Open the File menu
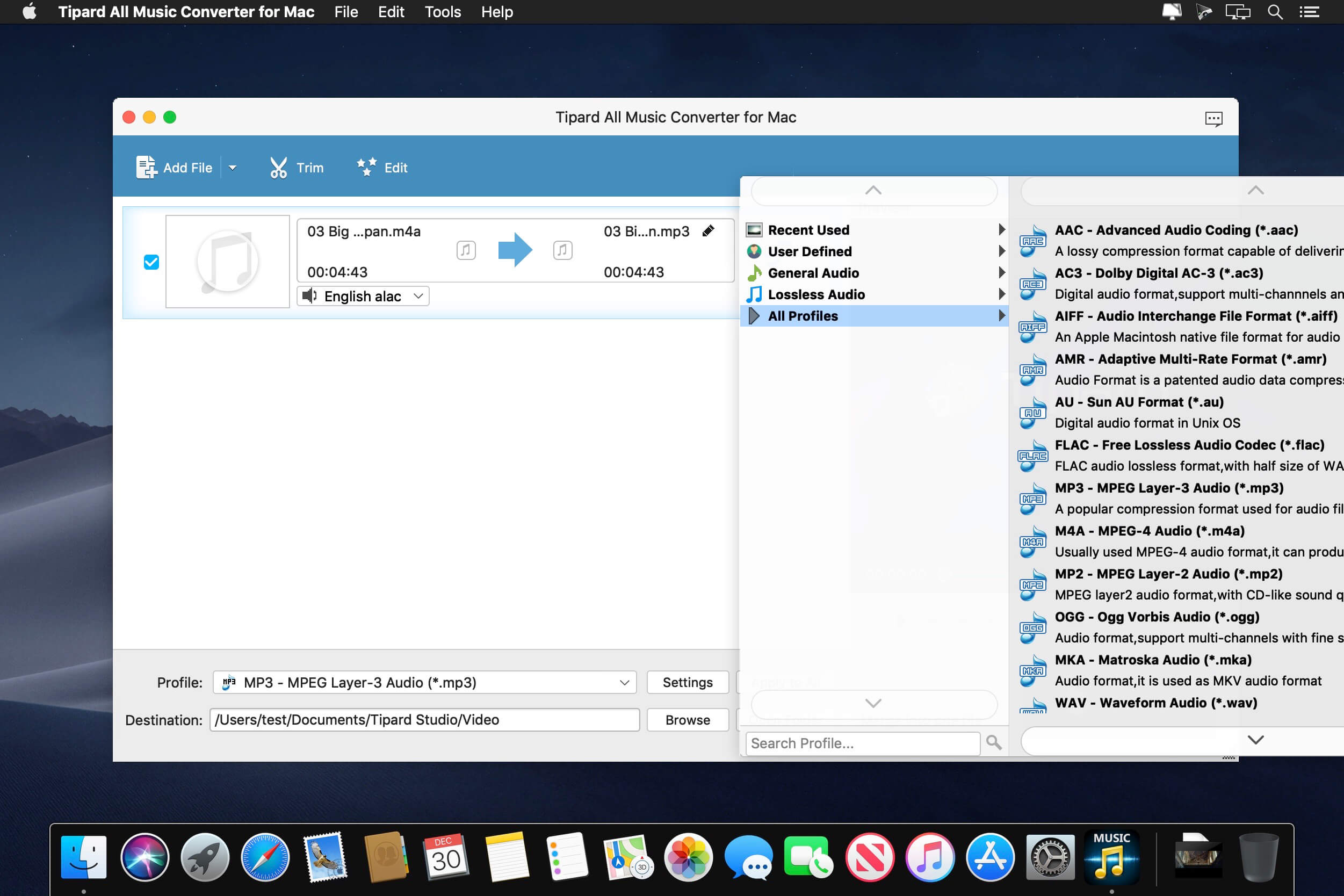 click(346, 11)
